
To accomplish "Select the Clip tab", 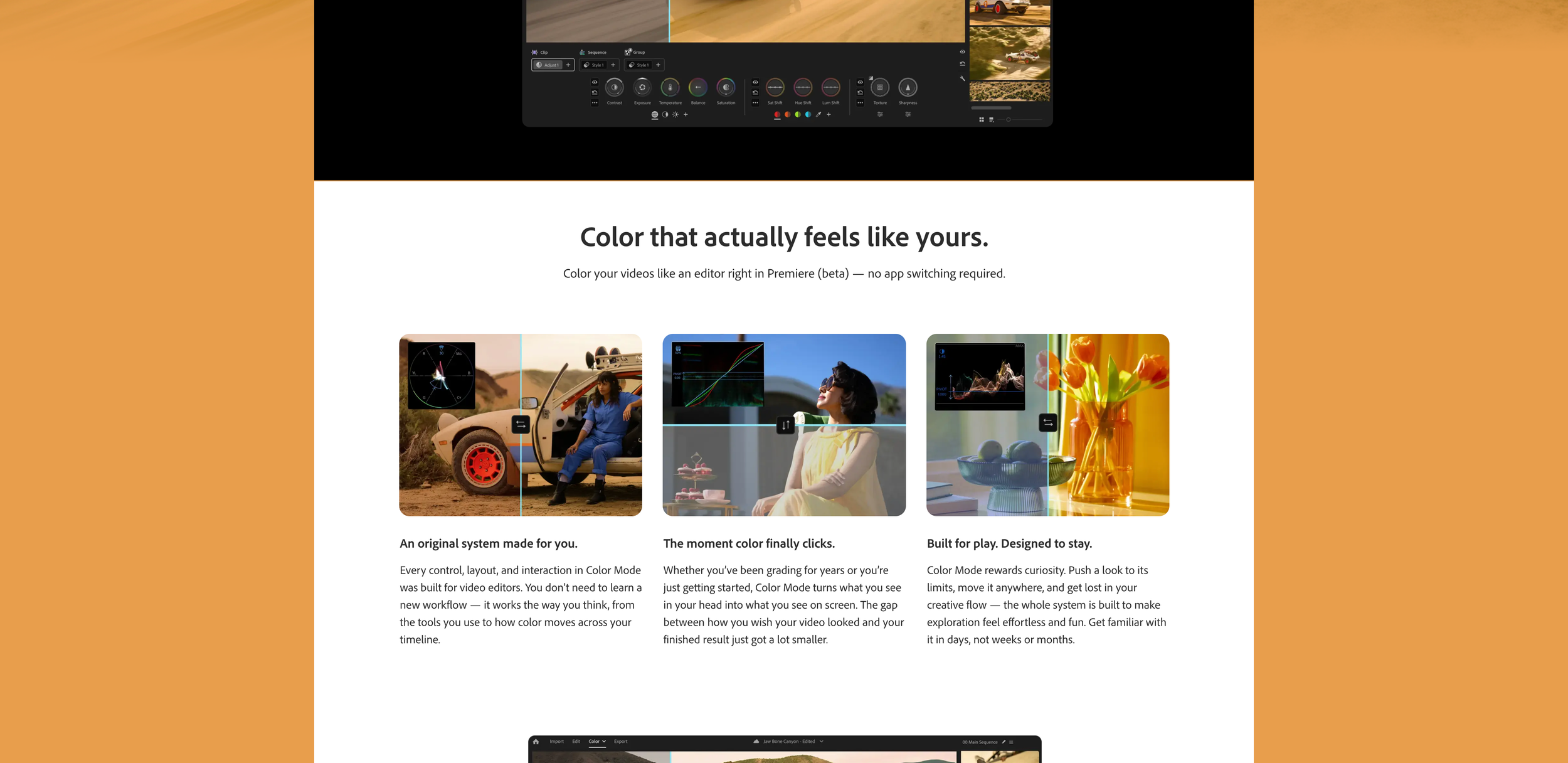I will click(x=539, y=53).
